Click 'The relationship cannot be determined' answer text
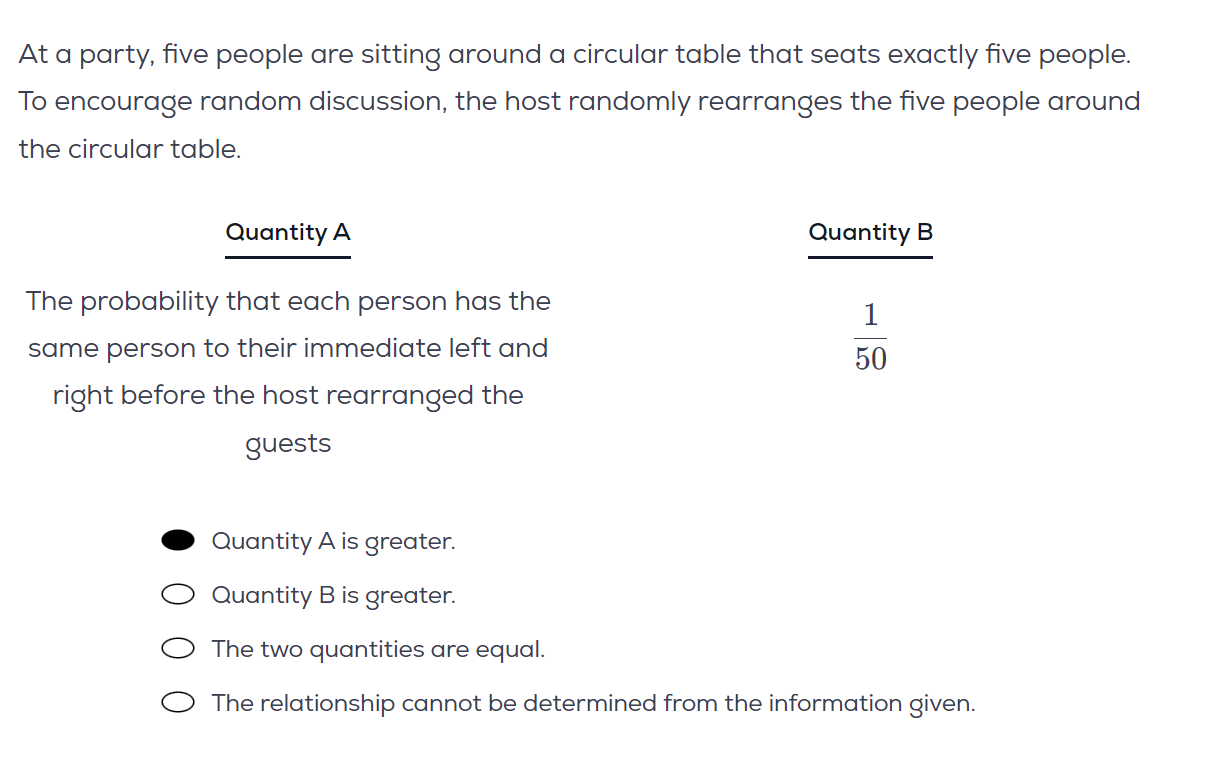This screenshot has width=1214, height=769. click(593, 704)
